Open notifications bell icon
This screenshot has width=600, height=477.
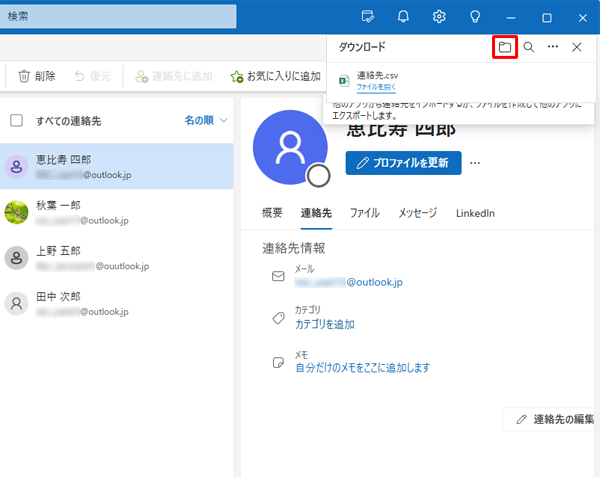(x=403, y=16)
